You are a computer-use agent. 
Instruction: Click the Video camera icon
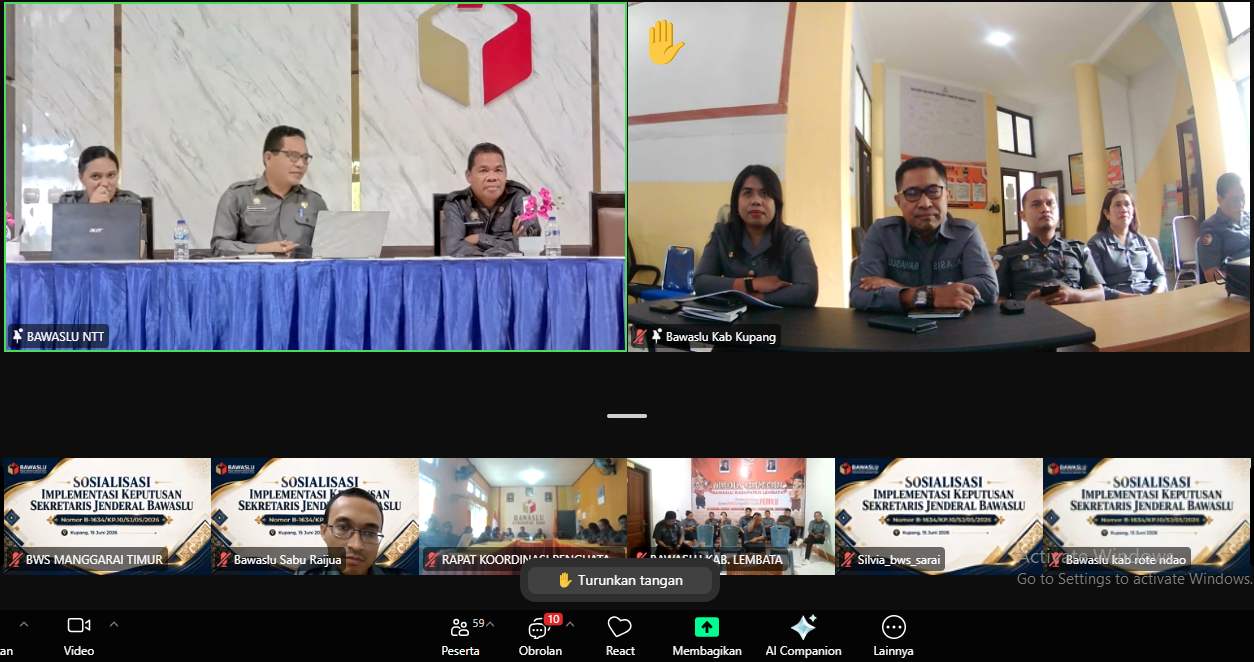click(79, 626)
